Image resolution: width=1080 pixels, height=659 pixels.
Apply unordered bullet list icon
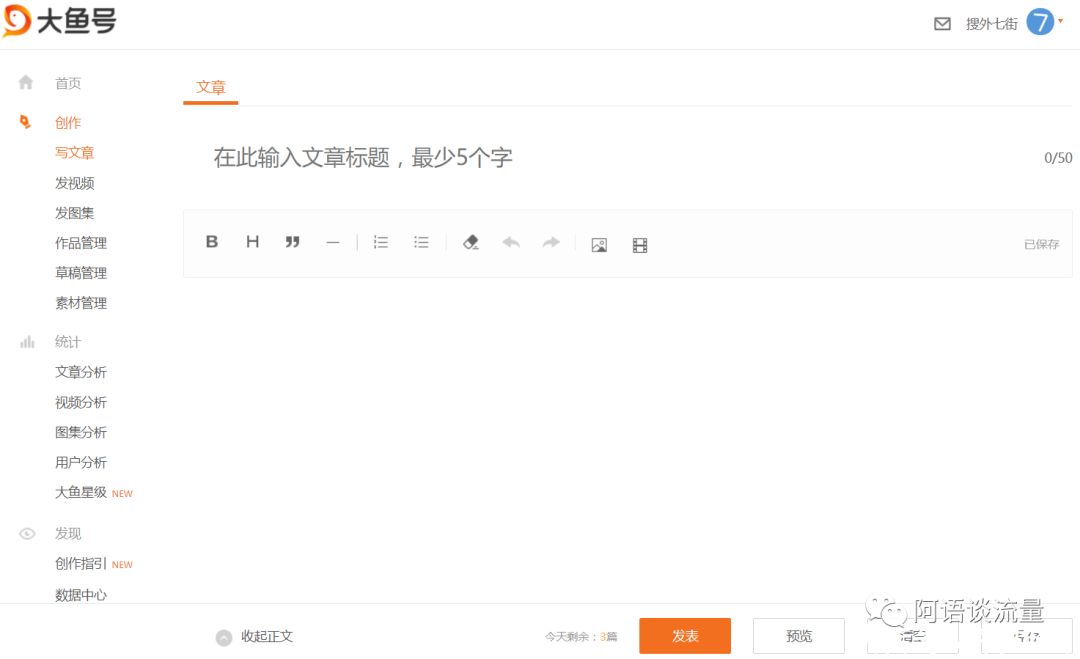coord(422,242)
